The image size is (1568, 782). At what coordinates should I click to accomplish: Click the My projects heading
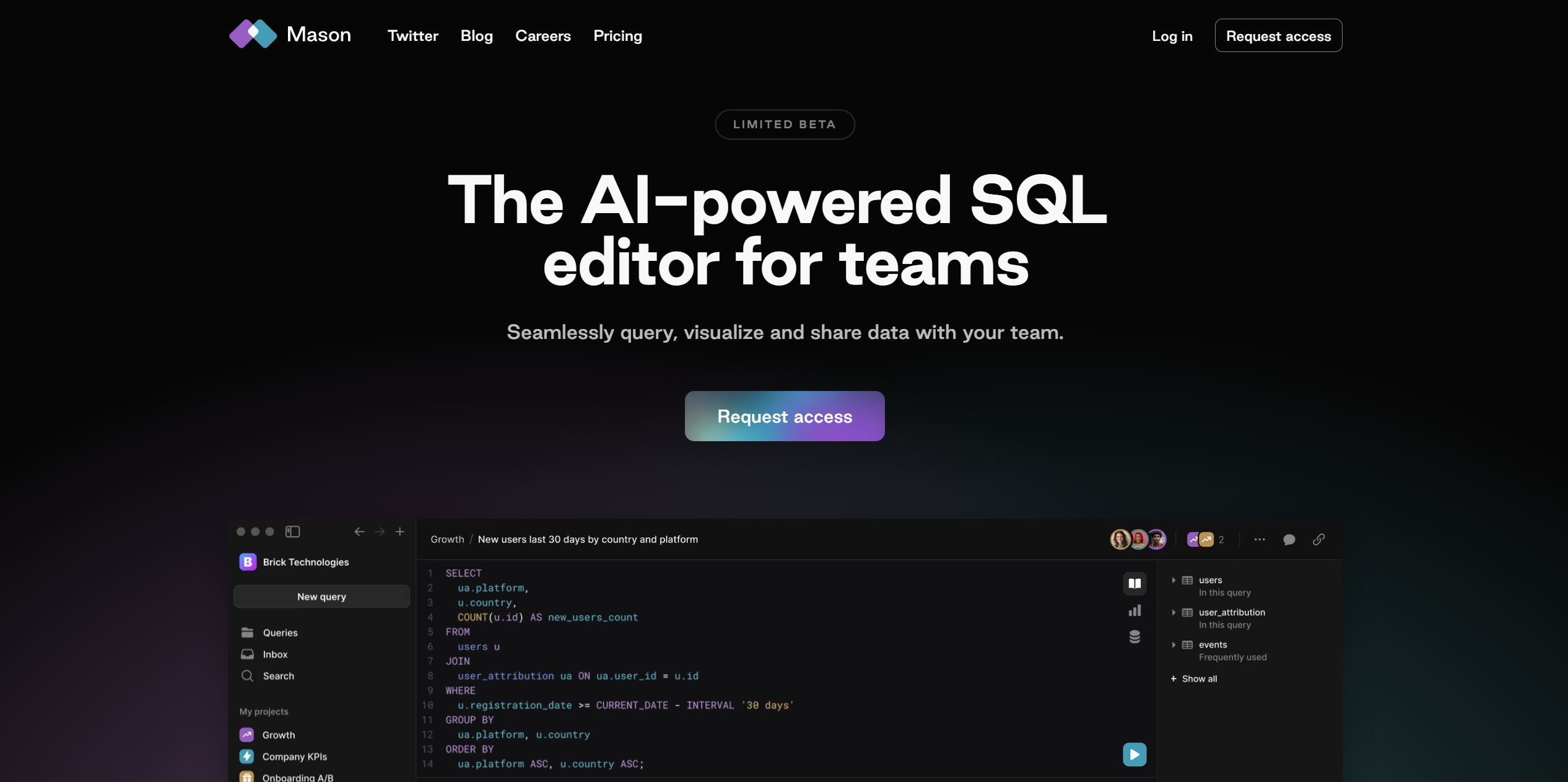coord(264,711)
